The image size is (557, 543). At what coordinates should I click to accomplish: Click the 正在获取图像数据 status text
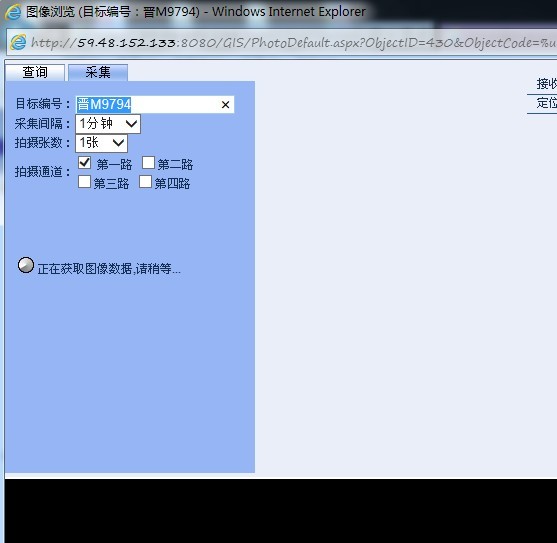click(x=109, y=269)
